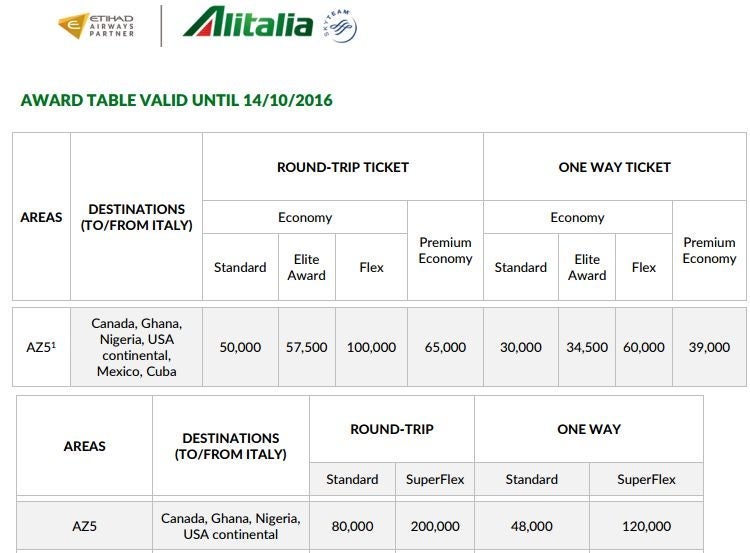Click the 34,500 one-way Elite Award value
Screen dimensions: 750x553
587,347
